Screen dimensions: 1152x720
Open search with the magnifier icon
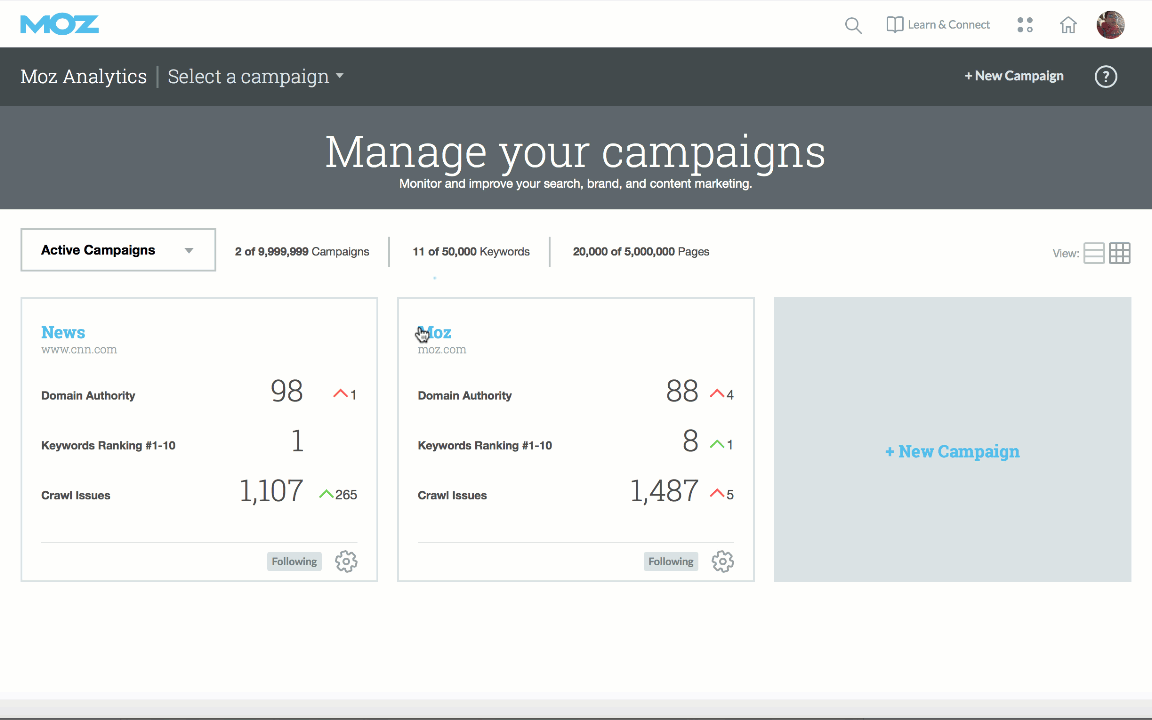tap(853, 25)
